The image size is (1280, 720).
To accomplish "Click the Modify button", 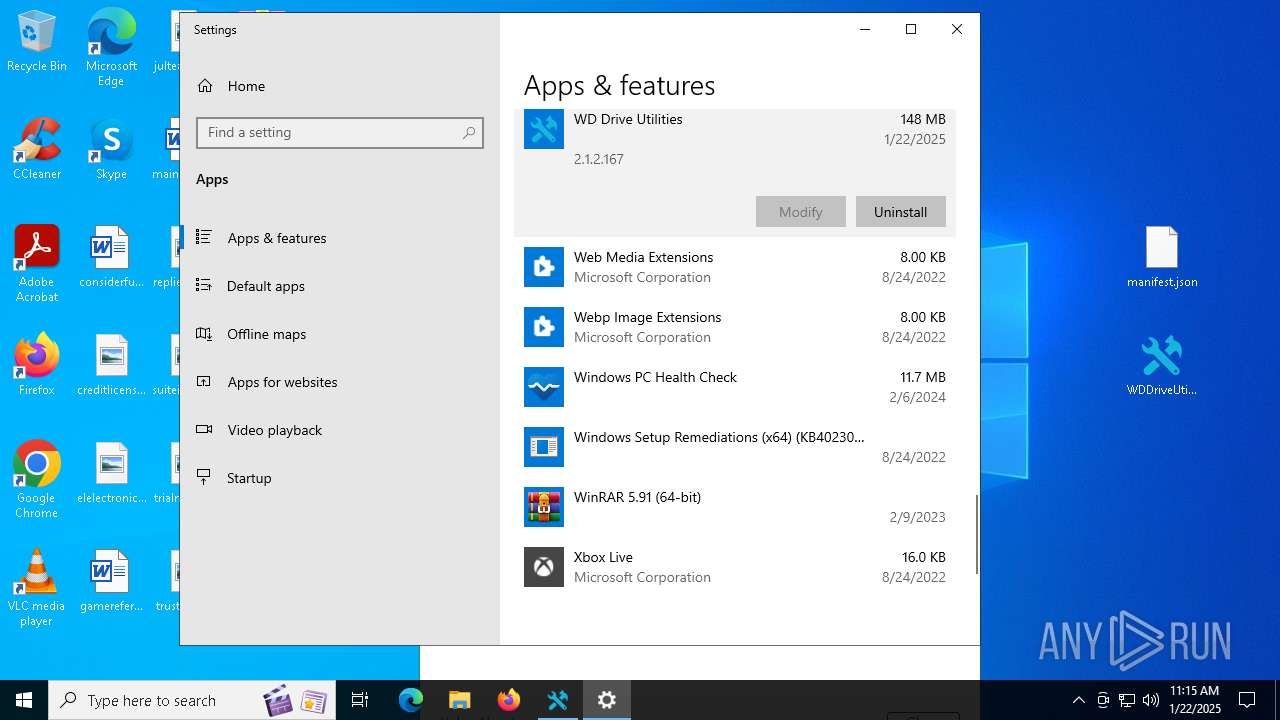I will point(801,212).
